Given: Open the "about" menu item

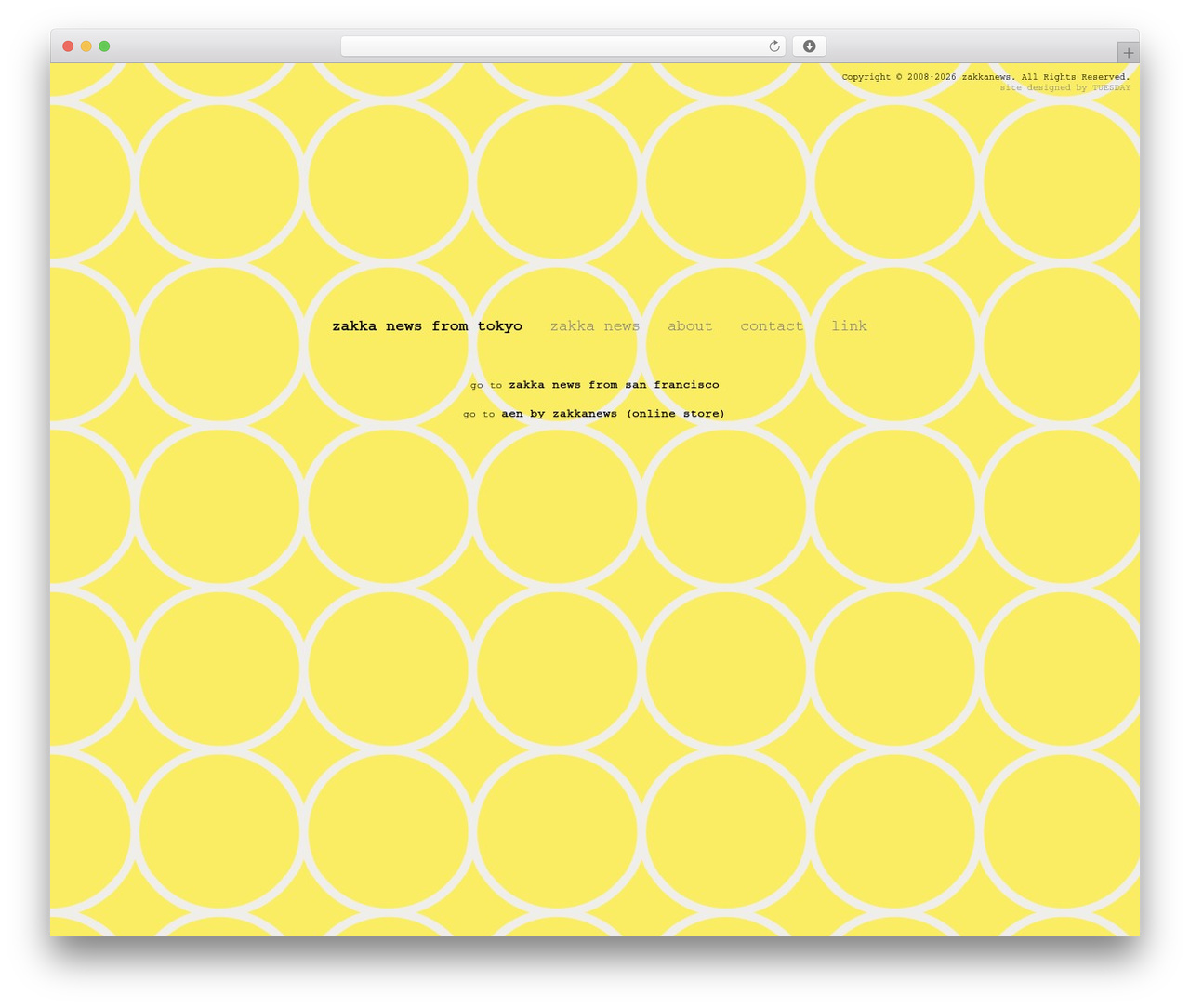Looking at the screenshot, I should 690,325.
